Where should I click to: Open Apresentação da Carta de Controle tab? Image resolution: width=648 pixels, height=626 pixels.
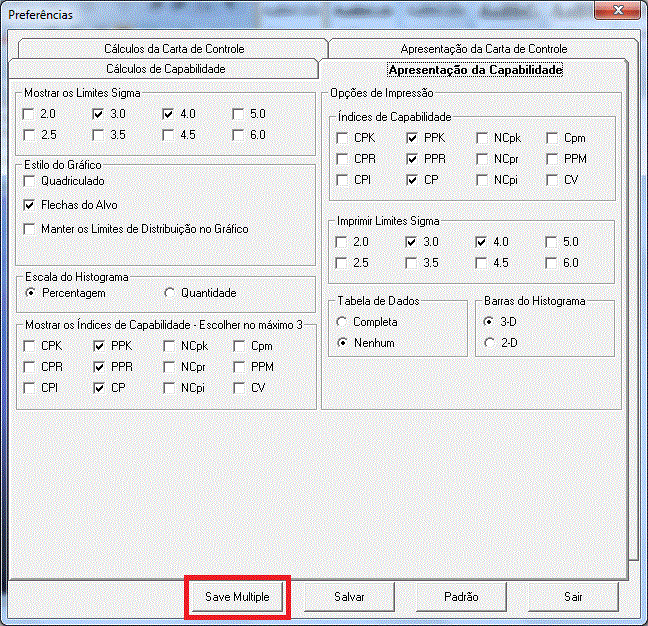(484, 49)
